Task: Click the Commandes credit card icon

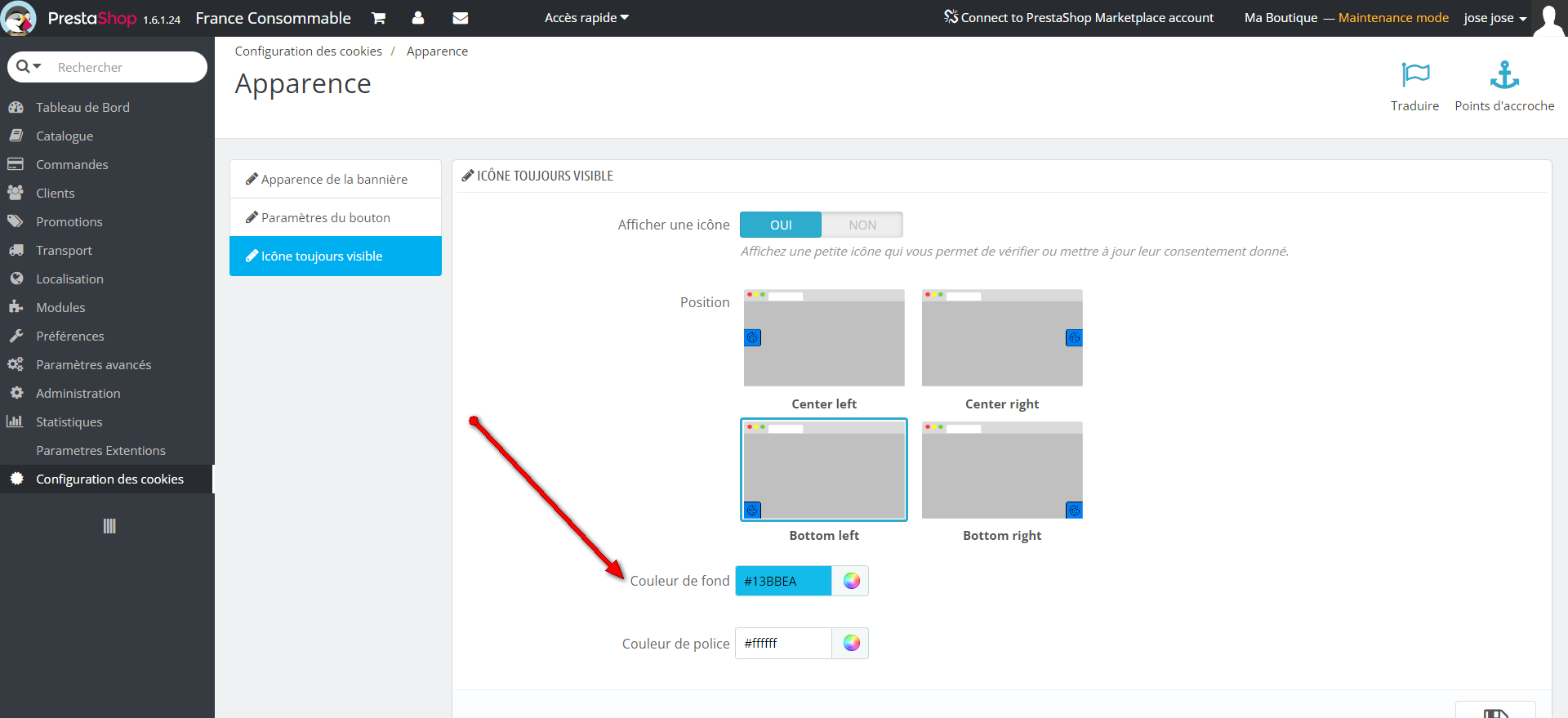Action: pos(16,164)
